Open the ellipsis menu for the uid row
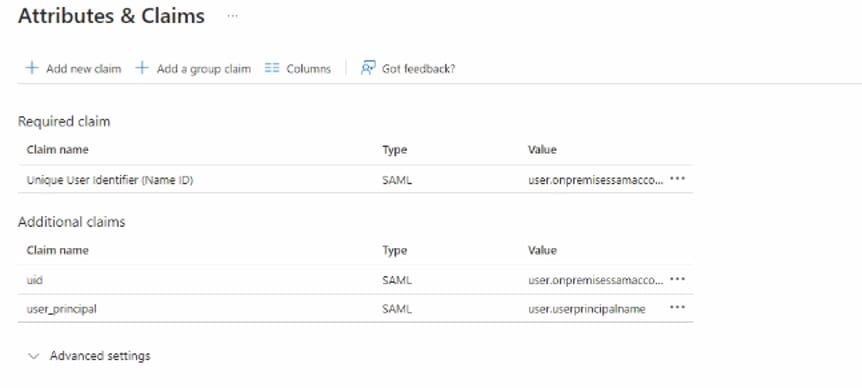Image resolution: width=862 pixels, height=388 pixels. (677, 279)
